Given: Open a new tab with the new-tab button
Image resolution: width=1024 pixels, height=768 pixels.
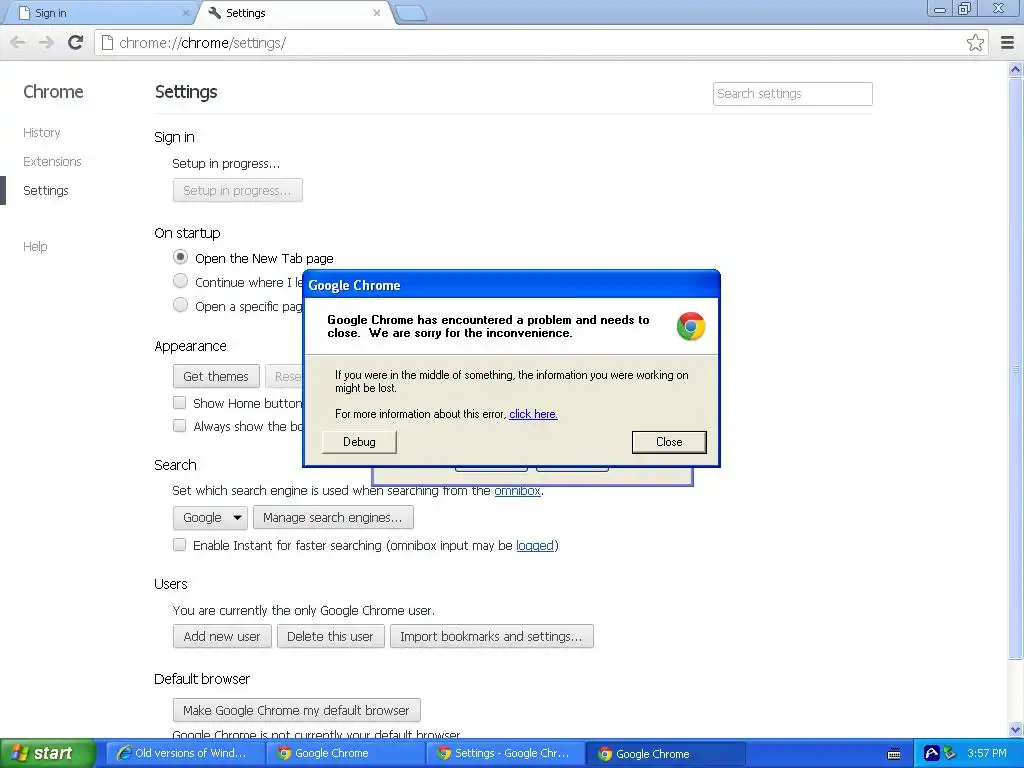Looking at the screenshot, I should [x=411, y=13].
